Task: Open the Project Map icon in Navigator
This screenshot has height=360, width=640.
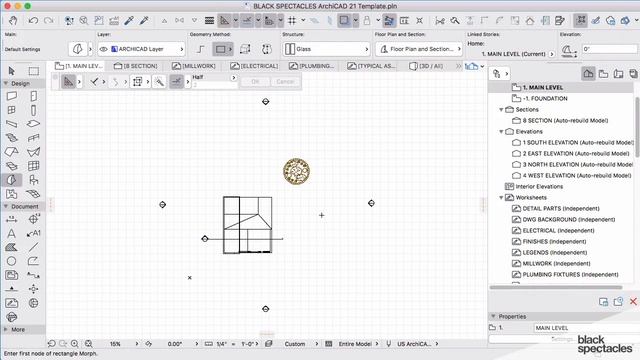Action: (x=588, y=74)
